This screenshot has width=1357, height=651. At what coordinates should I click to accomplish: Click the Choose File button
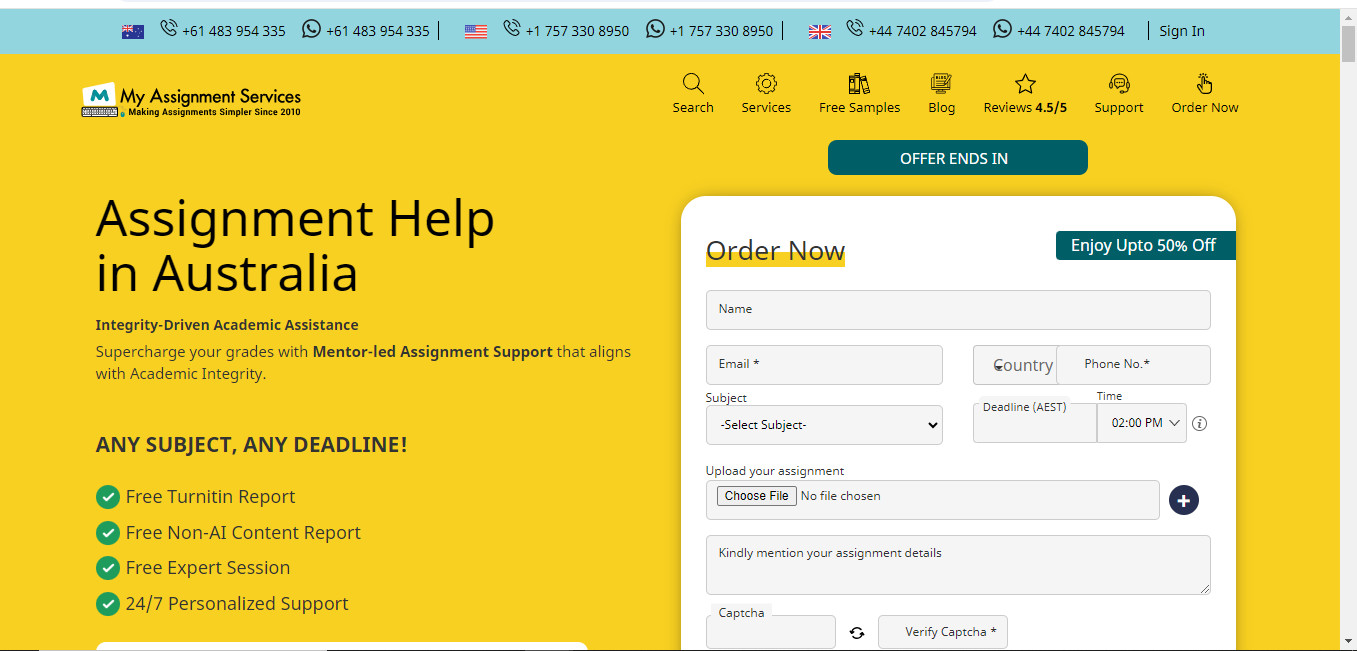click(757, 496)
